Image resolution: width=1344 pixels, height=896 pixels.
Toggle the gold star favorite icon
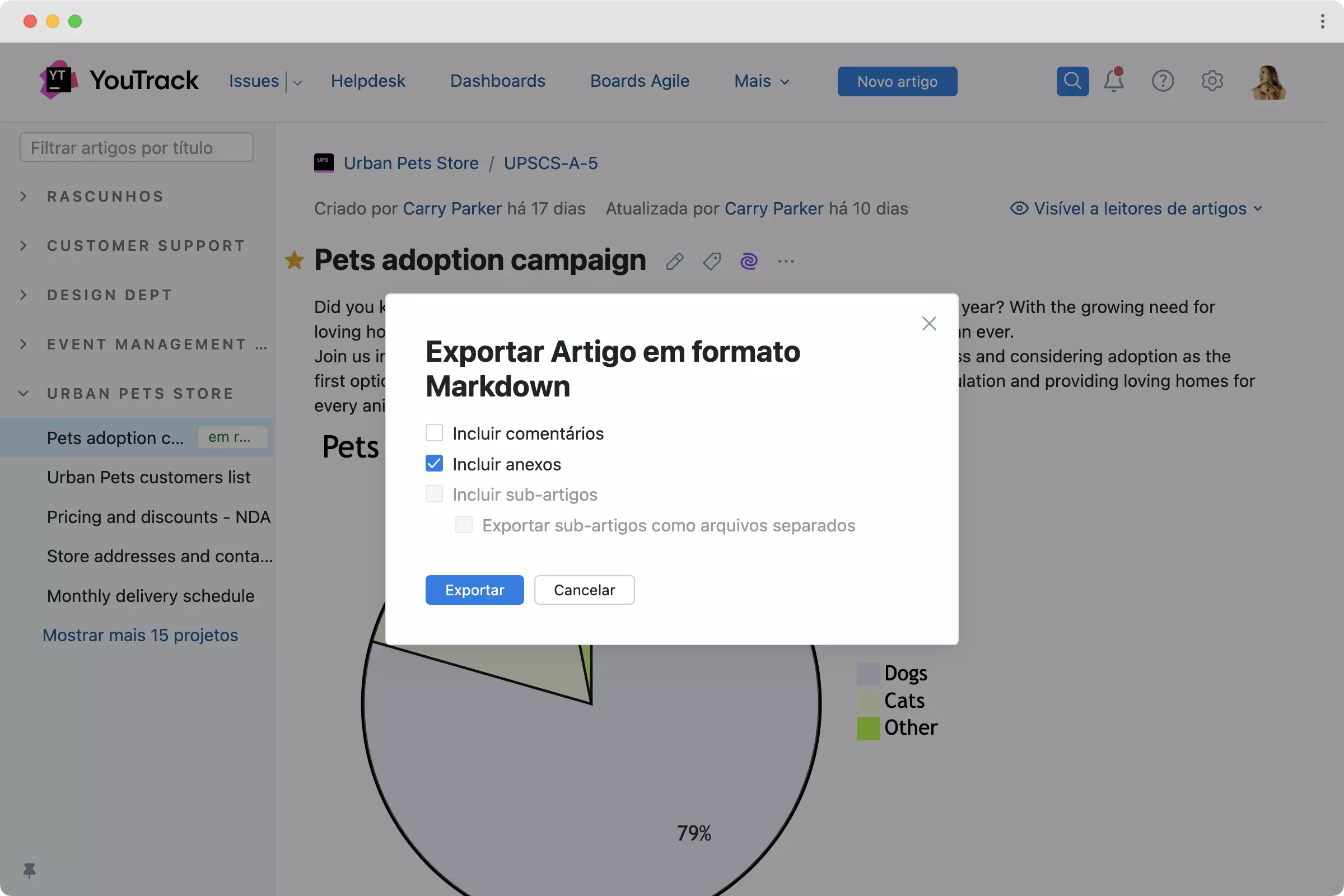(295, 260)
